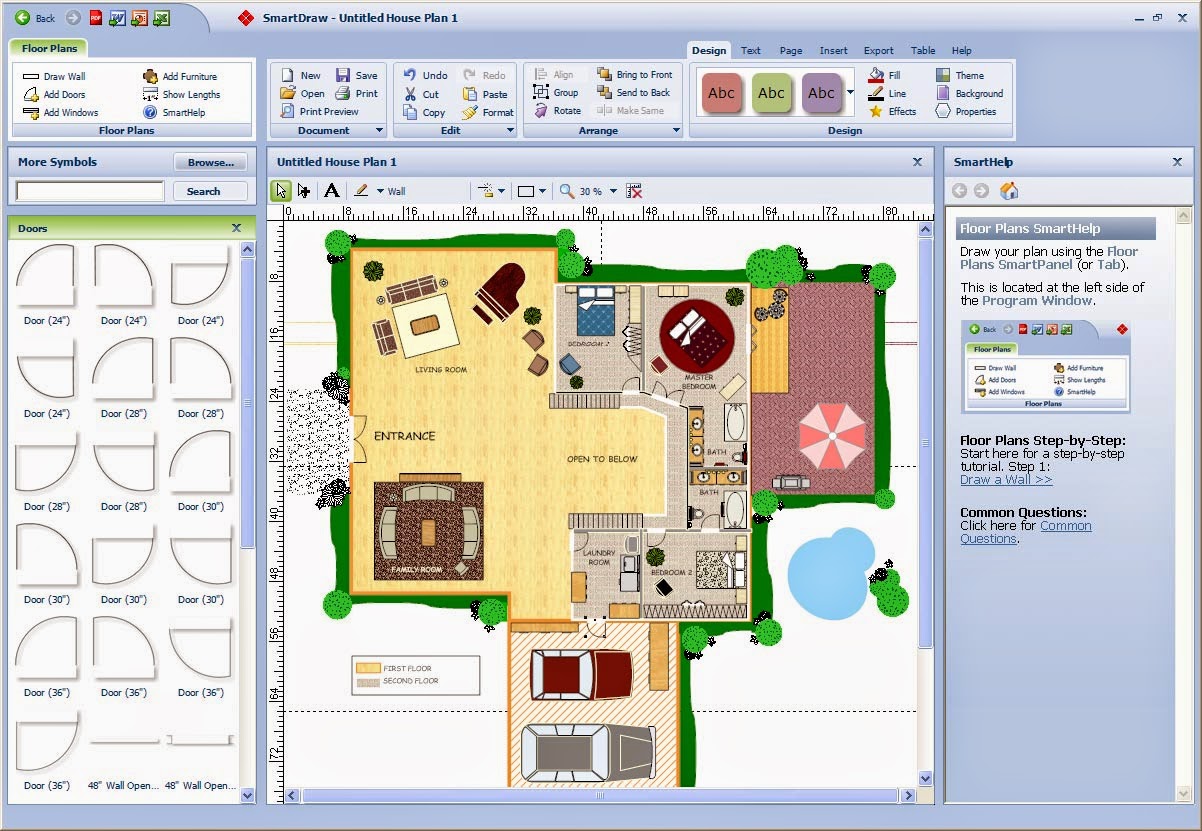Follow the Draw a Wall tutorial link
Viewport: 1202px width, 831px height.
tap(1006, 480)
